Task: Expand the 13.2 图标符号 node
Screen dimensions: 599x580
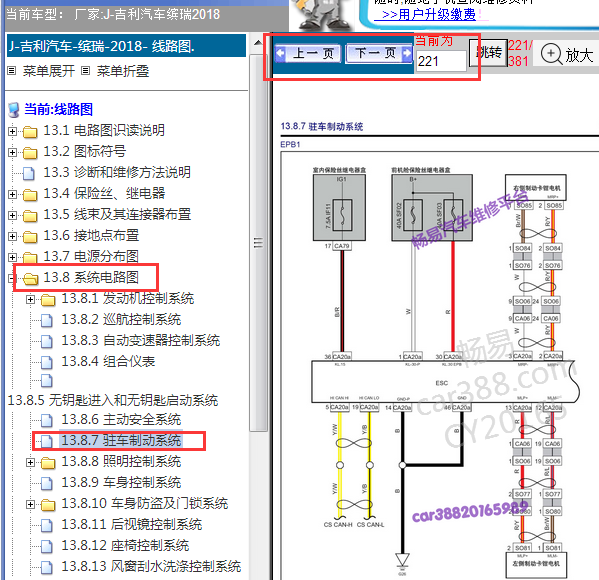Action: point(12,152)
